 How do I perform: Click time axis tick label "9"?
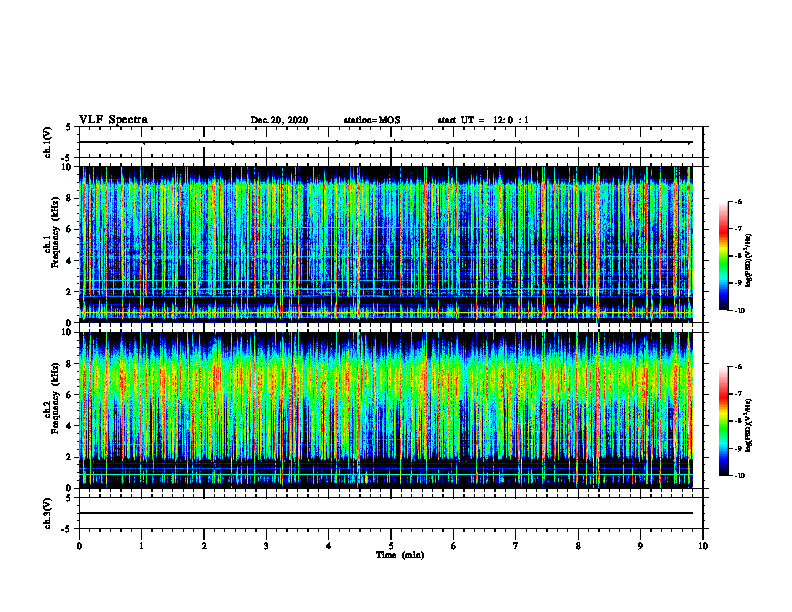click(x=640, y=546)
